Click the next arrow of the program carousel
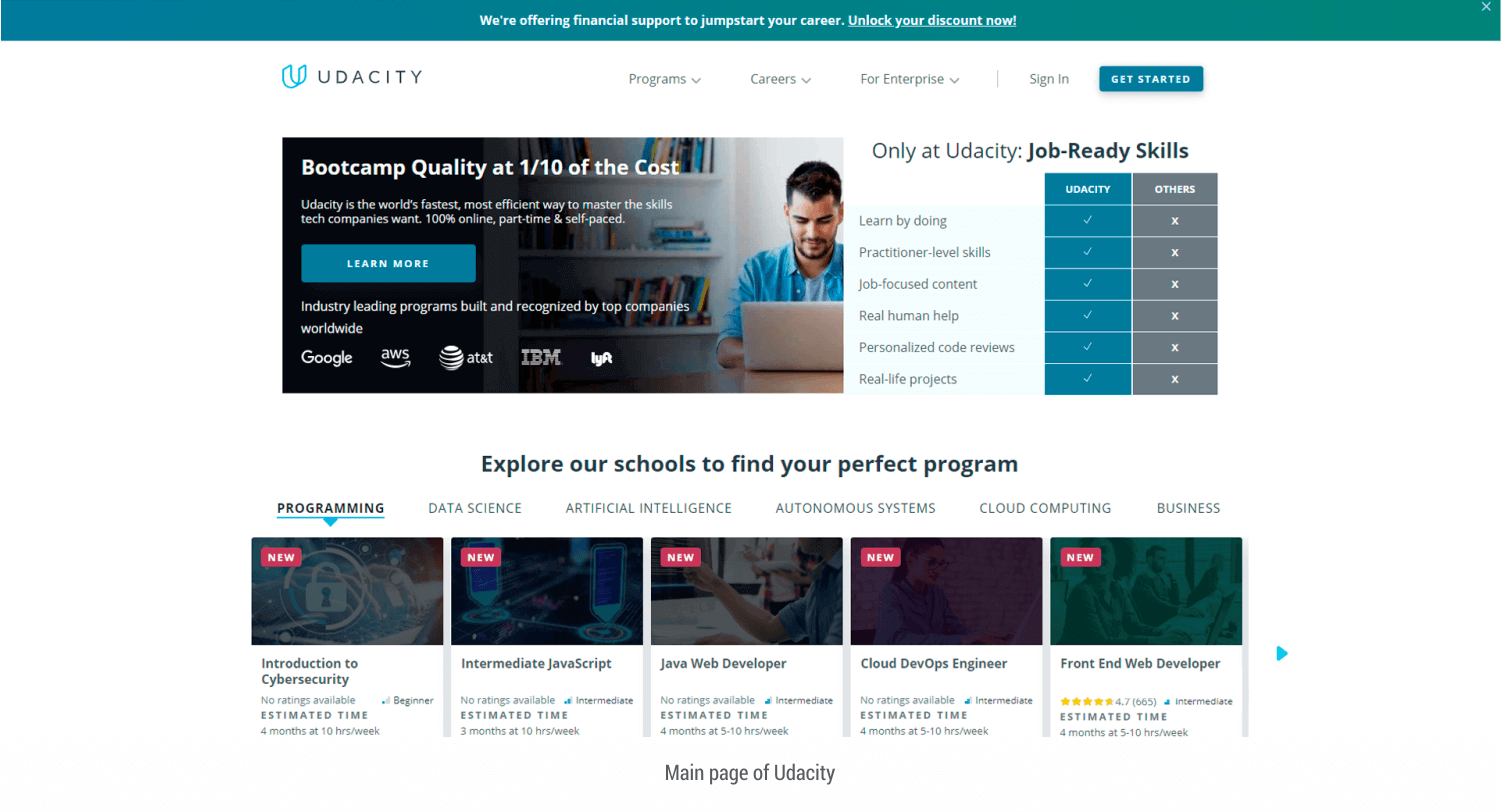The image size is (1501, 812). [x=1282, y=653]
